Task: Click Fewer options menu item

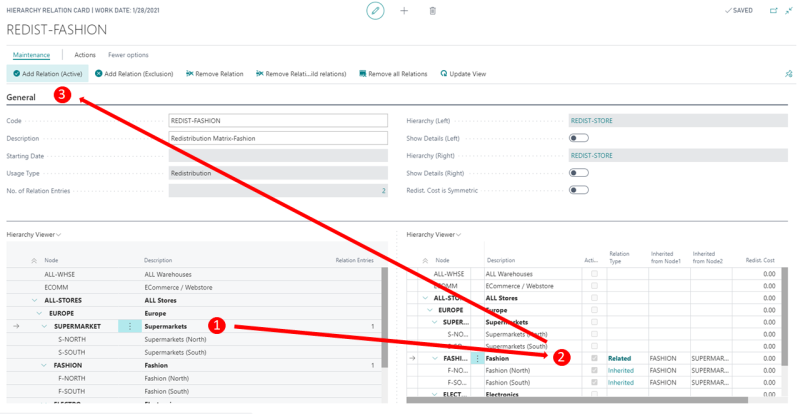Action: pyautogui.click(x=128, y=55)
